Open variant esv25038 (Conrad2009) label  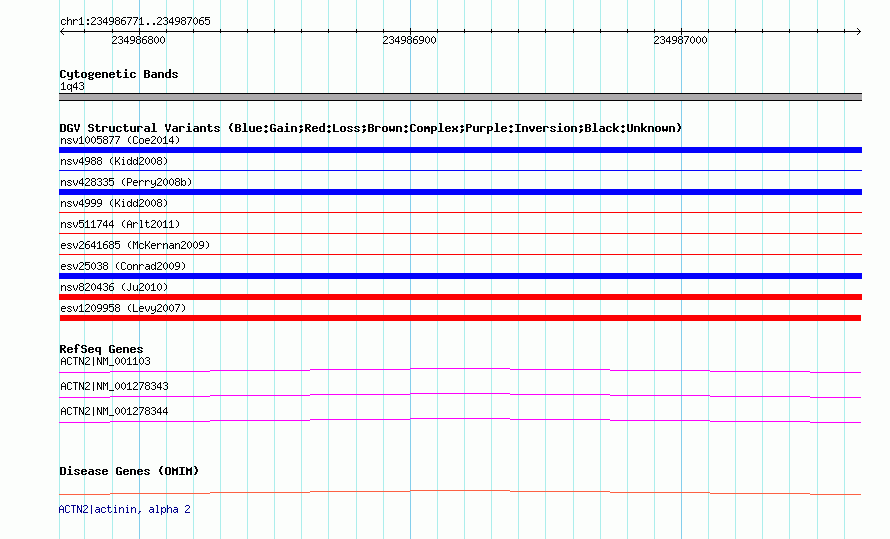(x=123, y=266)
